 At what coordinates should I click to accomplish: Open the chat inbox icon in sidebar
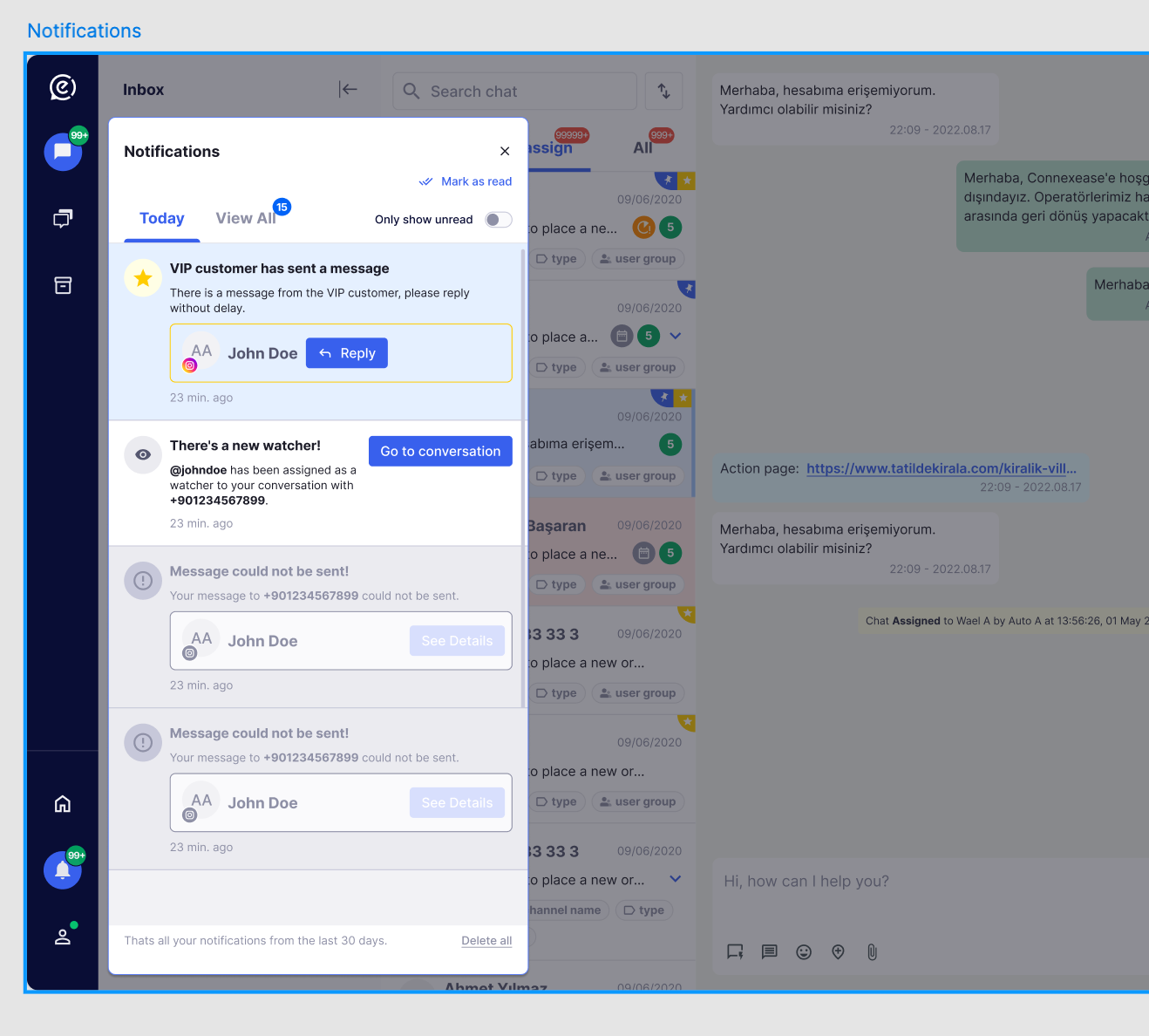tap(63, 152)
